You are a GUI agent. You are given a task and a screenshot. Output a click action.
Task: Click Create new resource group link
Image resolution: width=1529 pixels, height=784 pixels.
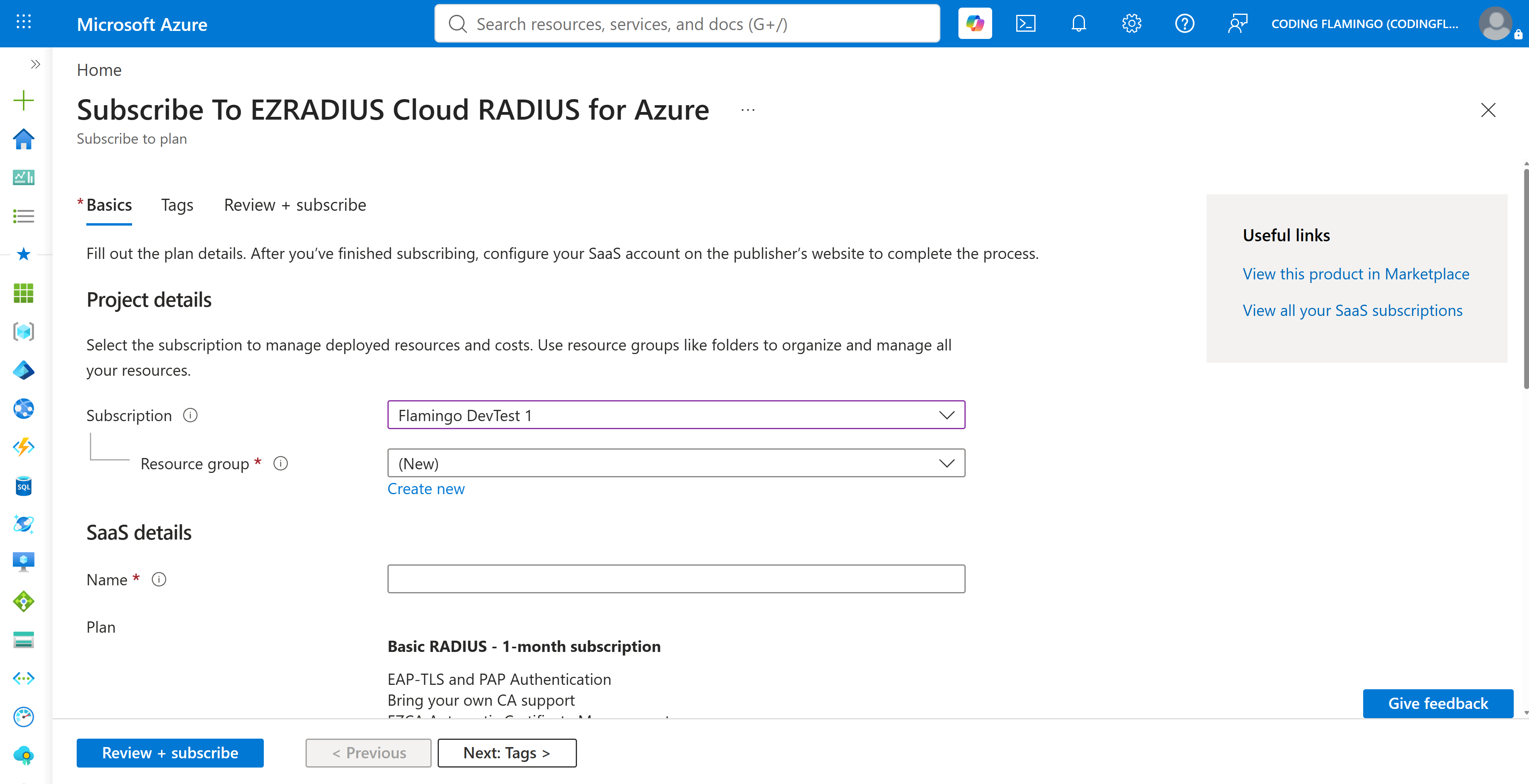coord(426,489)
